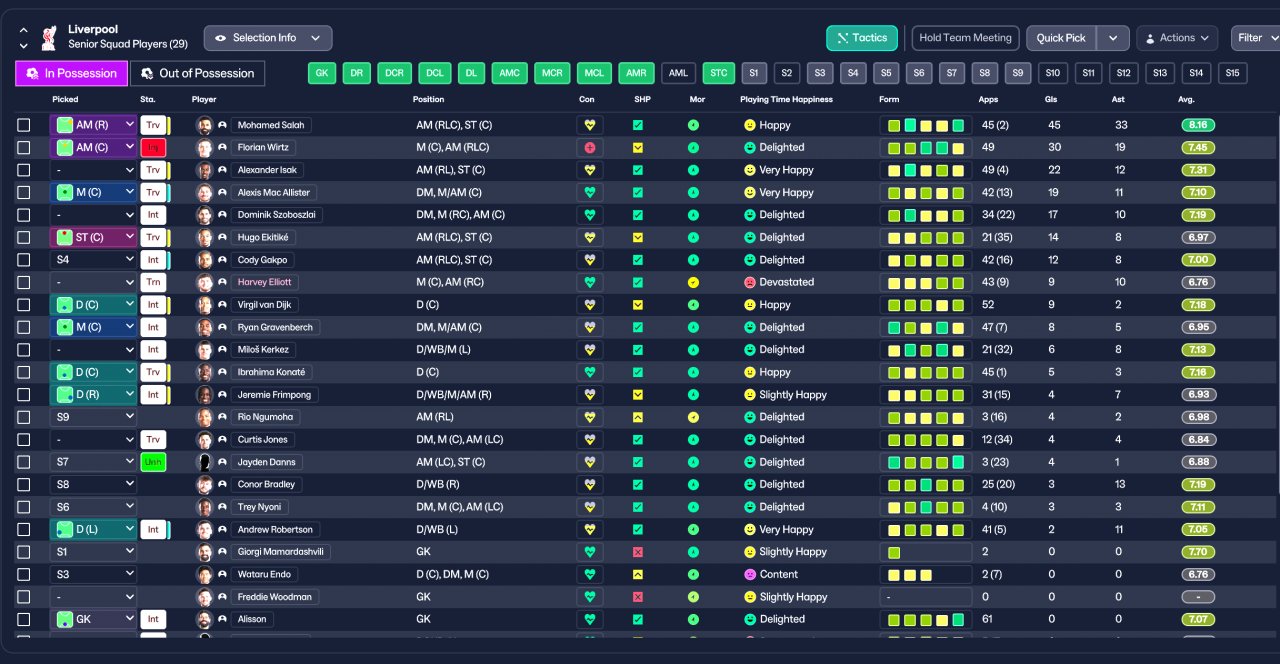
Task: Click the up chevron beside Liverpool crest
Action: coord(24,31)
